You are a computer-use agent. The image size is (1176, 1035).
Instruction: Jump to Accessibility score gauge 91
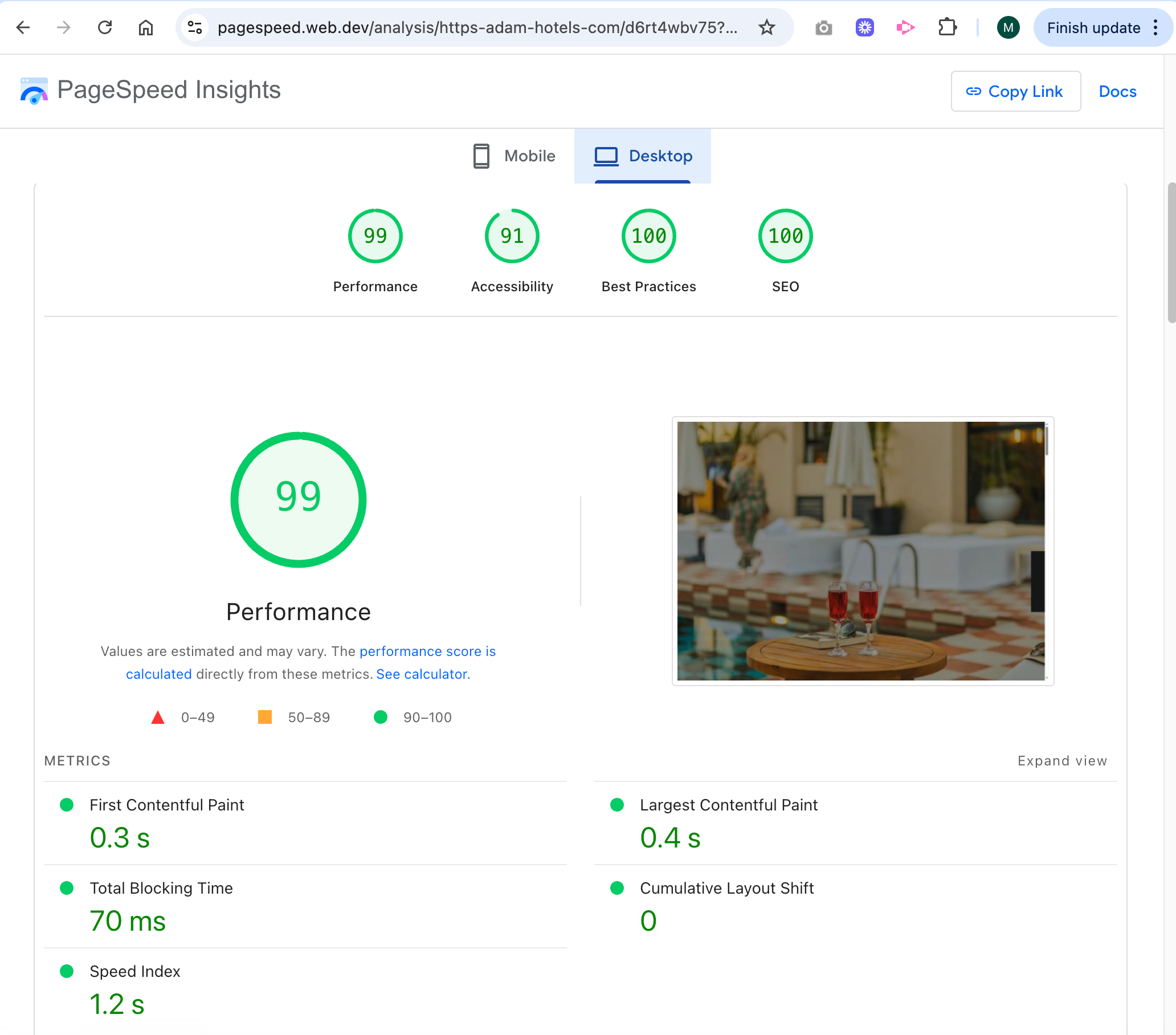(x=512, y=236)
